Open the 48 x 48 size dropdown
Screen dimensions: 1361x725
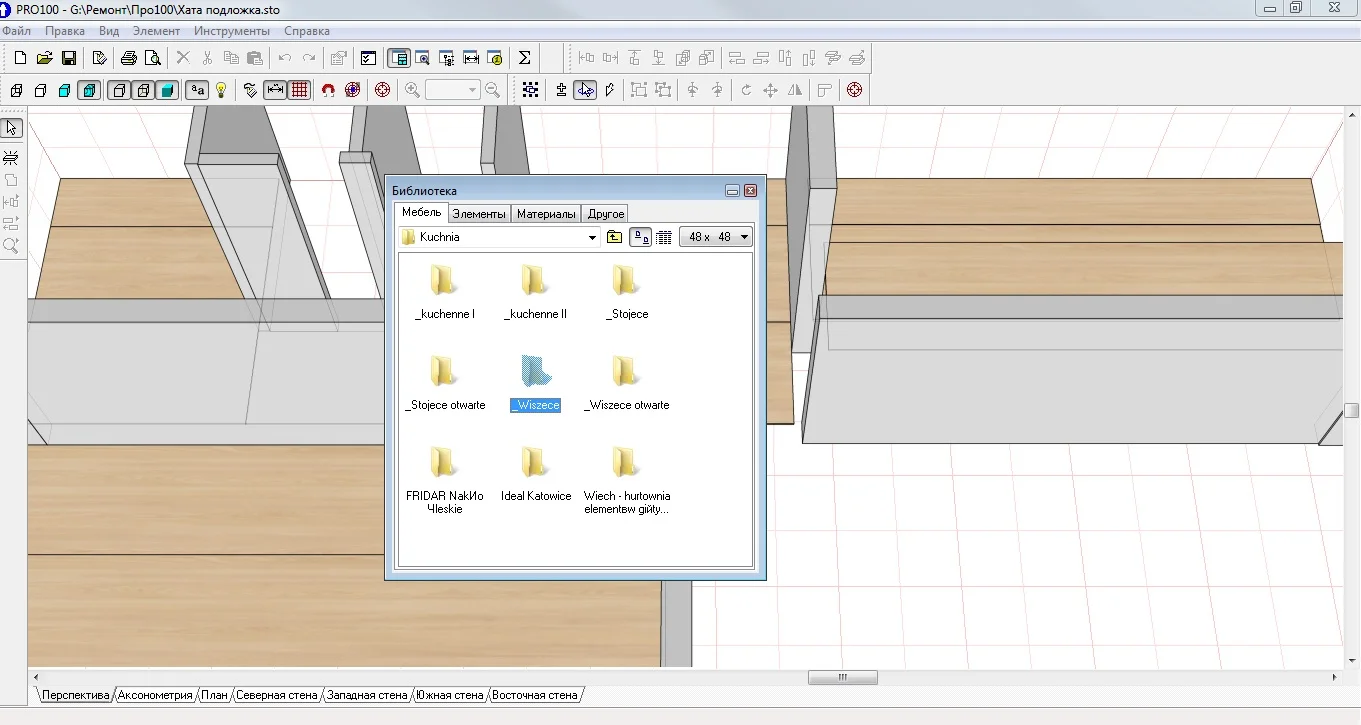(x=744, y=237)
